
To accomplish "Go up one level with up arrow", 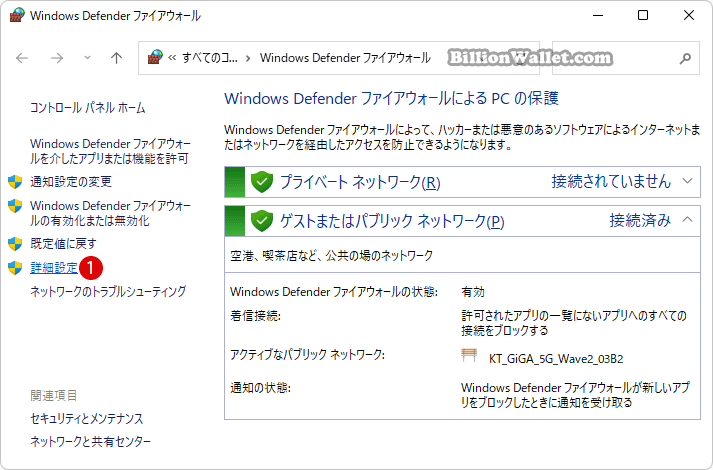I will [116, 58].
